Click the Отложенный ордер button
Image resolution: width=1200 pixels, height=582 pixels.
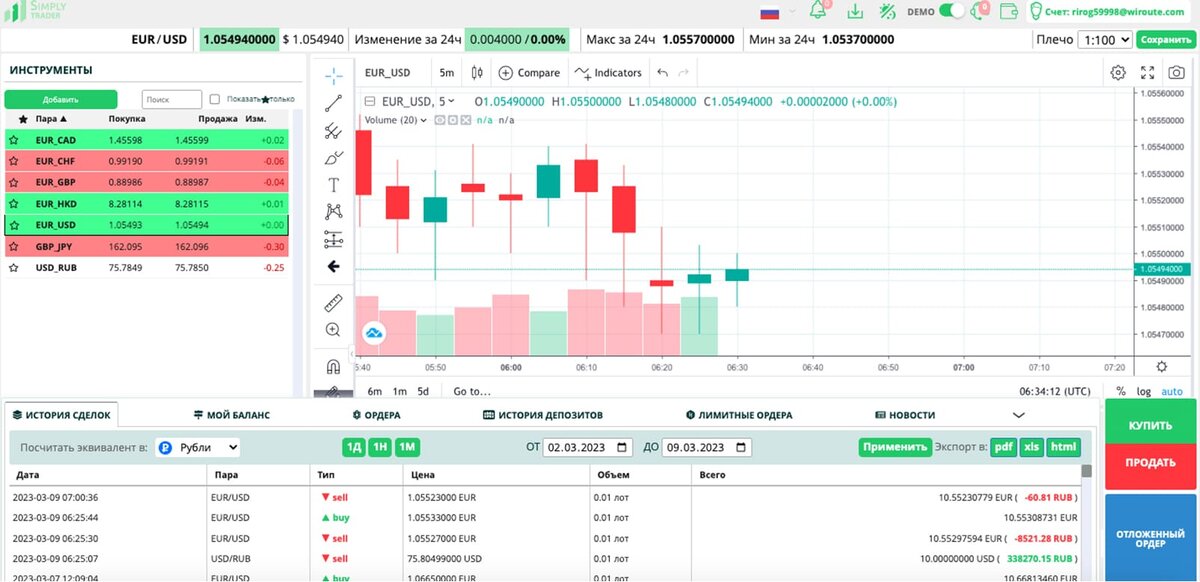click(1150, 539)
